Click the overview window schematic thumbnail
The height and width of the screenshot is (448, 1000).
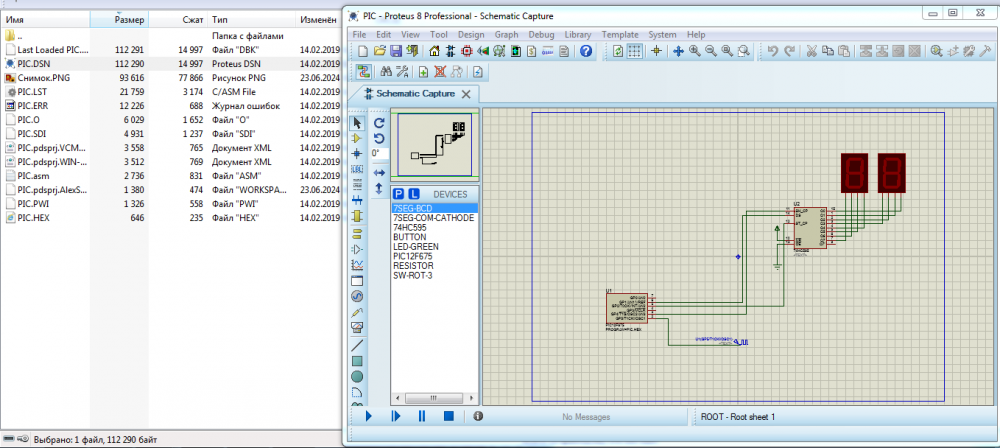[435, 145]
